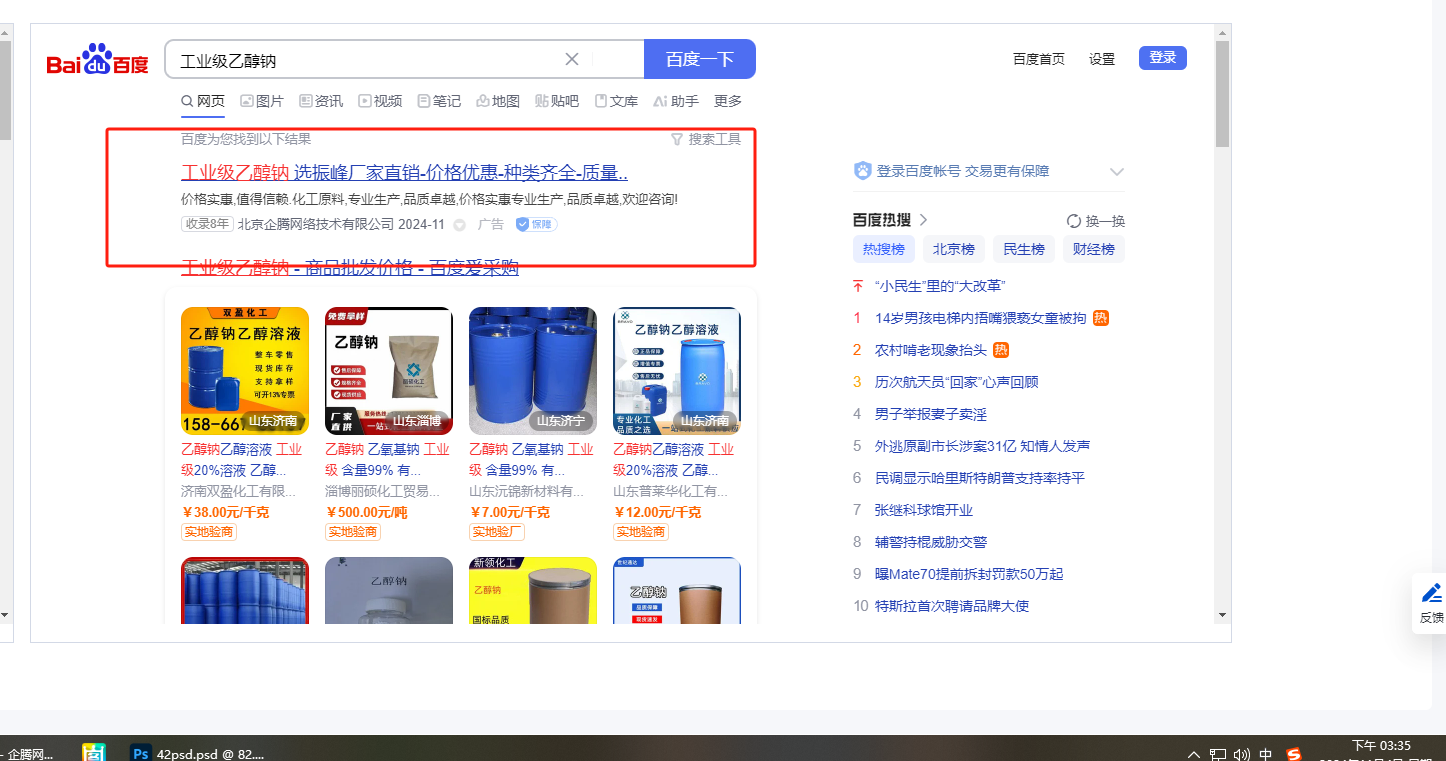Click the Baidu logo
Viewport: 1446px width, 761px height.
[x=98, y=60]
